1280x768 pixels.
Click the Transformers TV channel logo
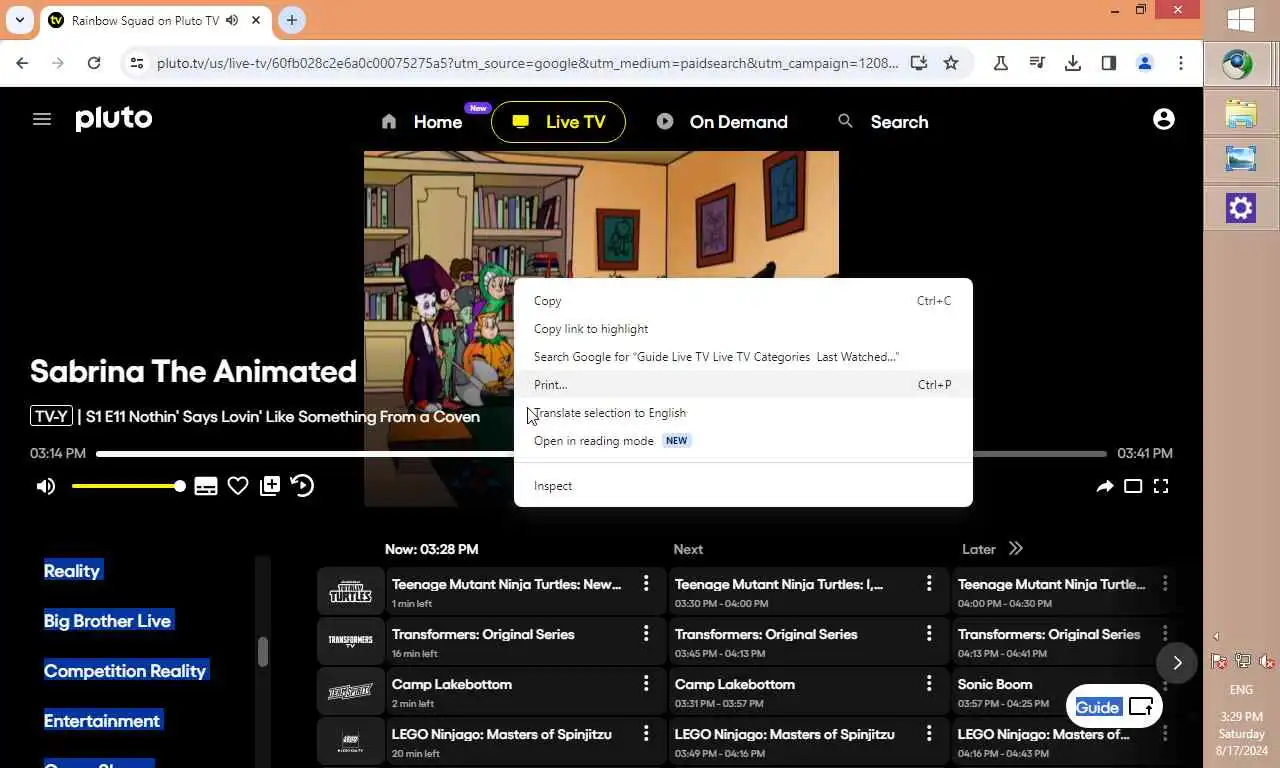pos(351,642)
